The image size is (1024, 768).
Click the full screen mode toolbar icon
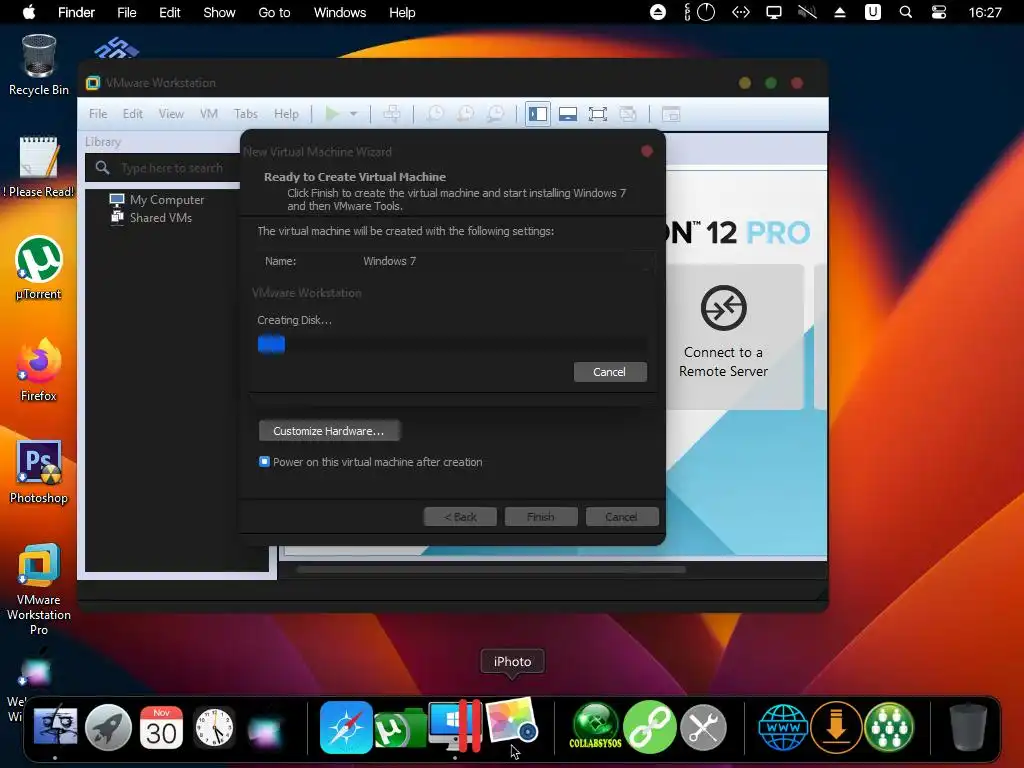click(x=598, y=114)
